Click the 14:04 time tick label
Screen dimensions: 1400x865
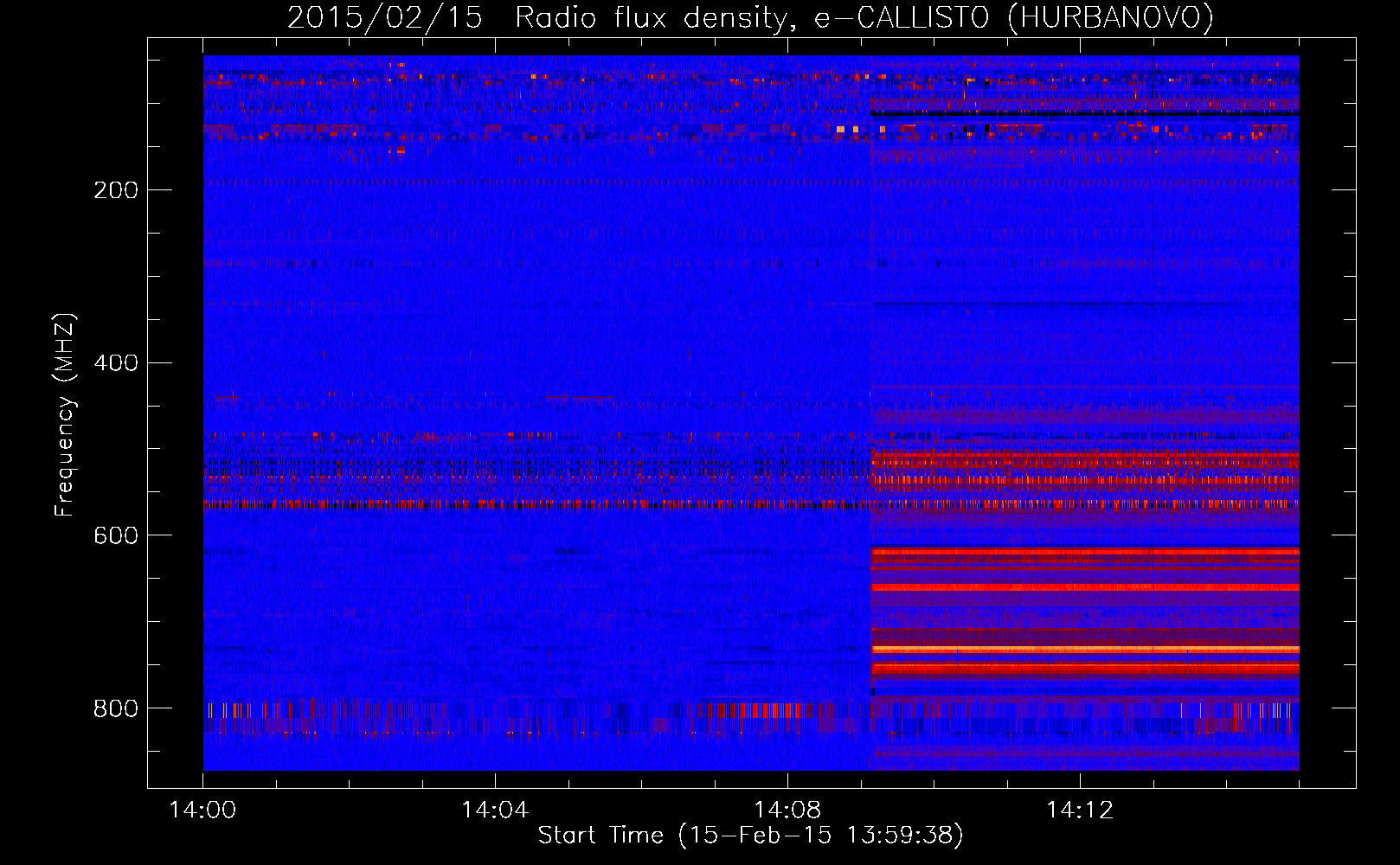pos(495,811)
